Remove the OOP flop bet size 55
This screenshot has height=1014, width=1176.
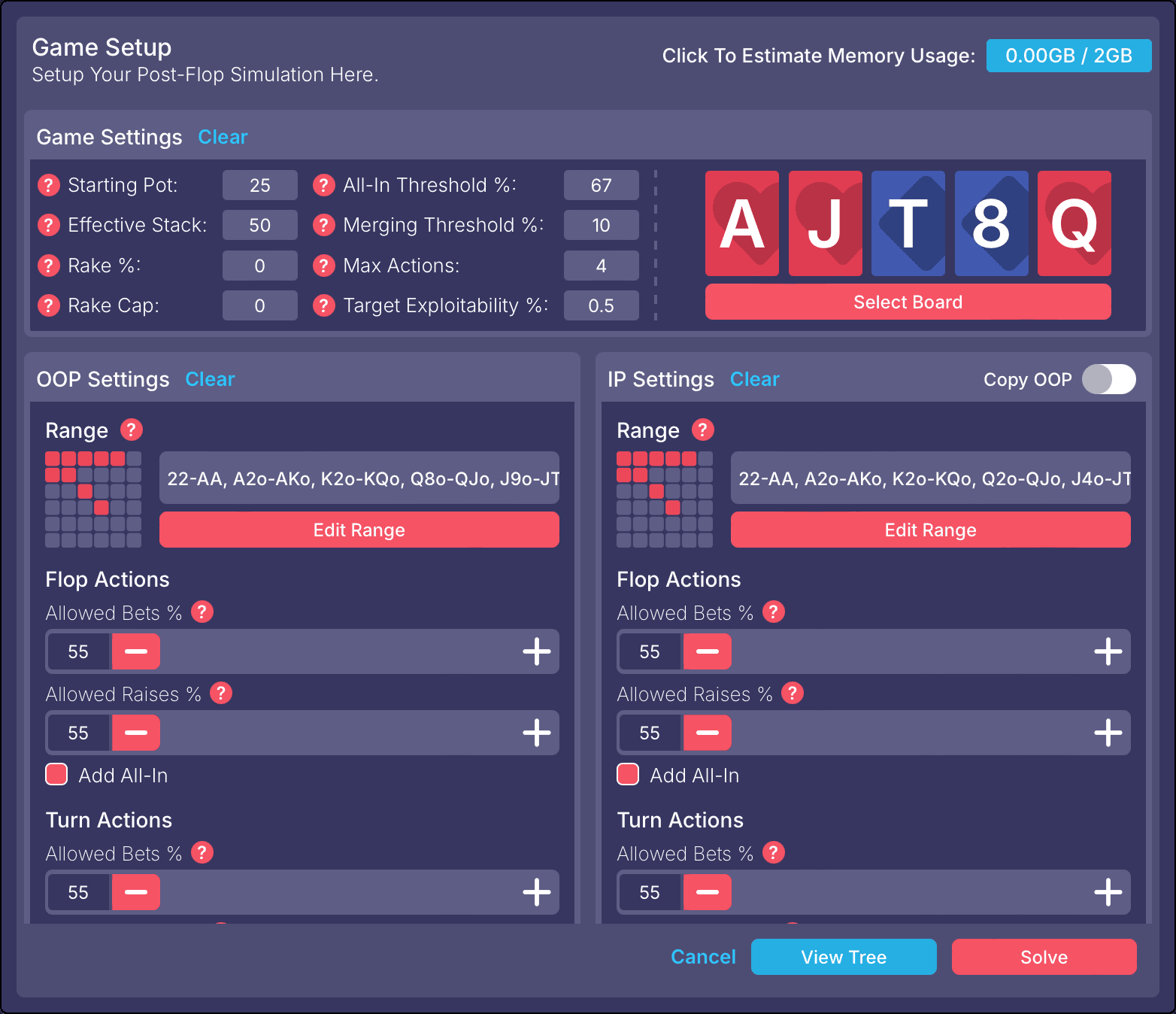(x=136, y=651)
